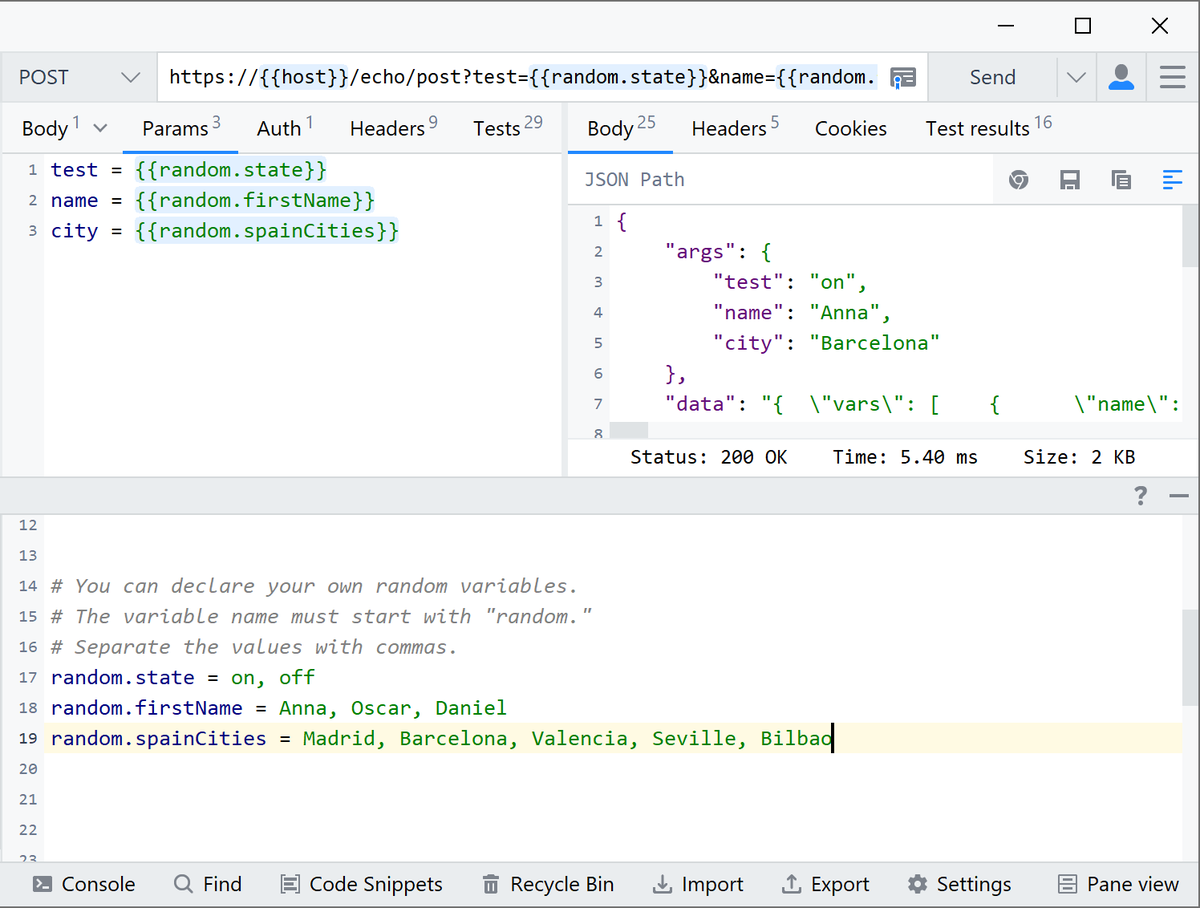The image size is (1200, 908).
Task: Open the POST method dropdown
Action: (79, 77)
